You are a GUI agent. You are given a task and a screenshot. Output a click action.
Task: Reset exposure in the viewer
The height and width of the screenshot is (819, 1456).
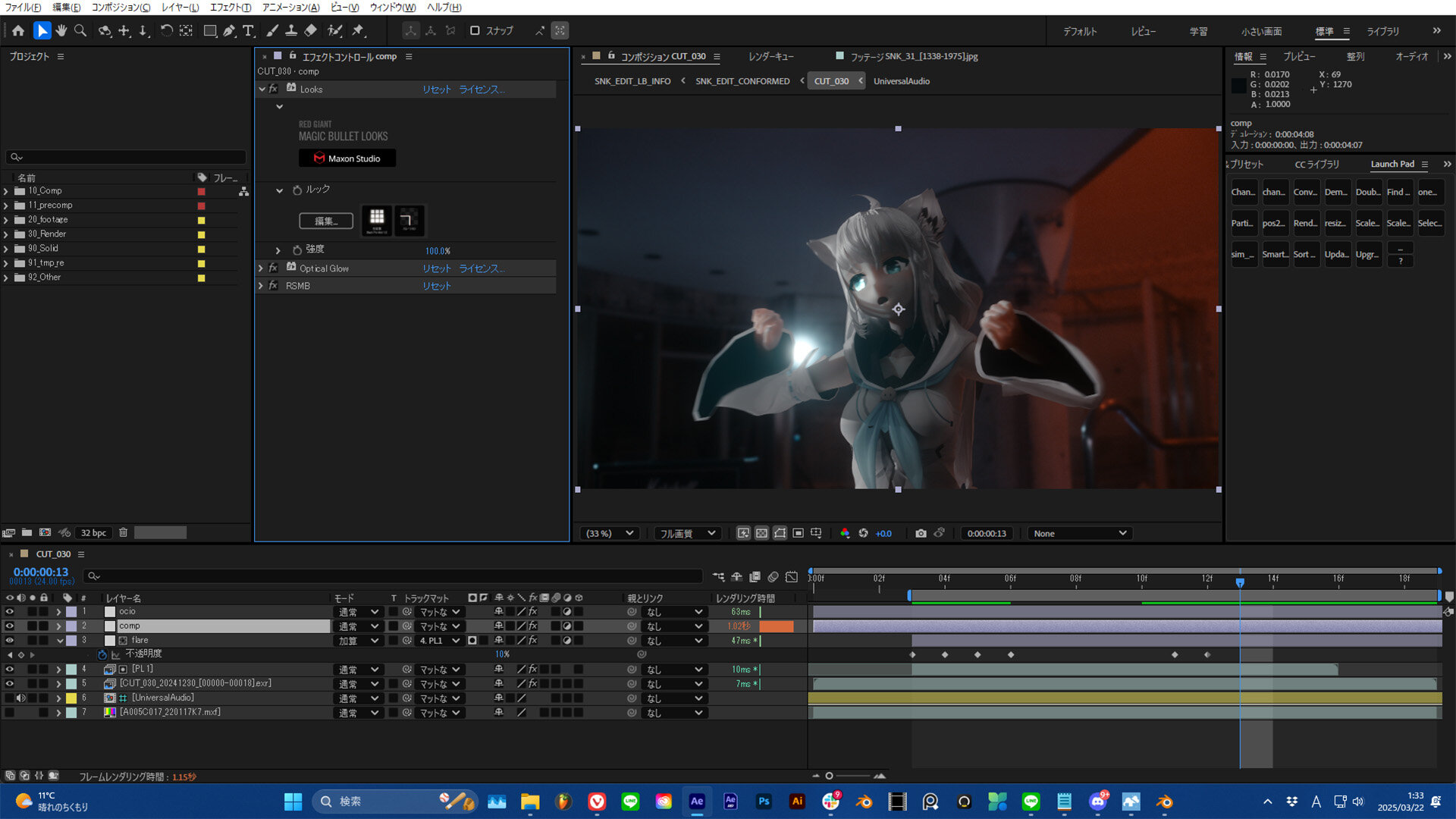863,533
